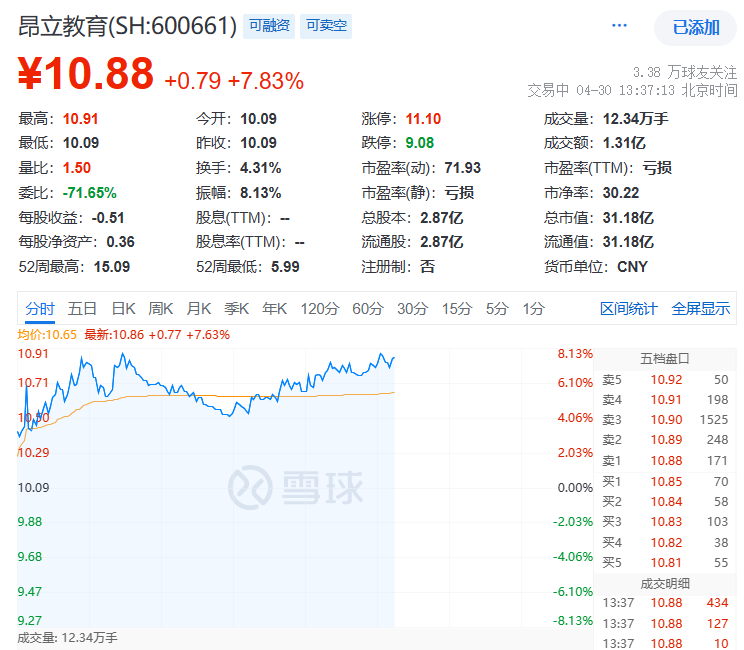
Task: Click the 市盈率(动) value 71.93
Action: click(x=463, y=168)
